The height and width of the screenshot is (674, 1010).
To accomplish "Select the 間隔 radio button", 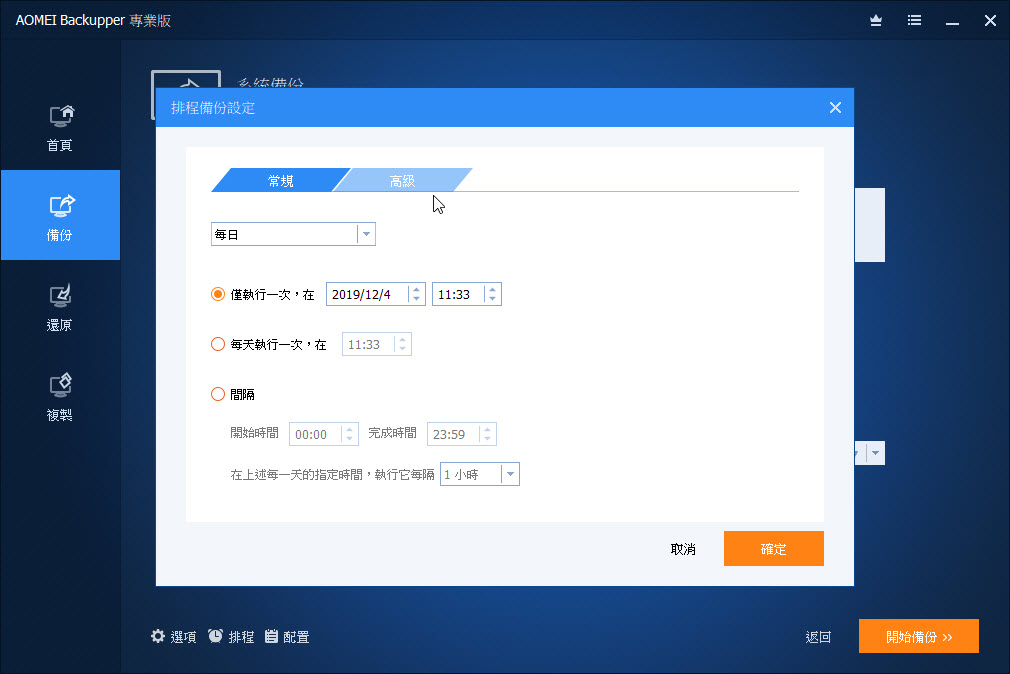I will pos(218,394).
